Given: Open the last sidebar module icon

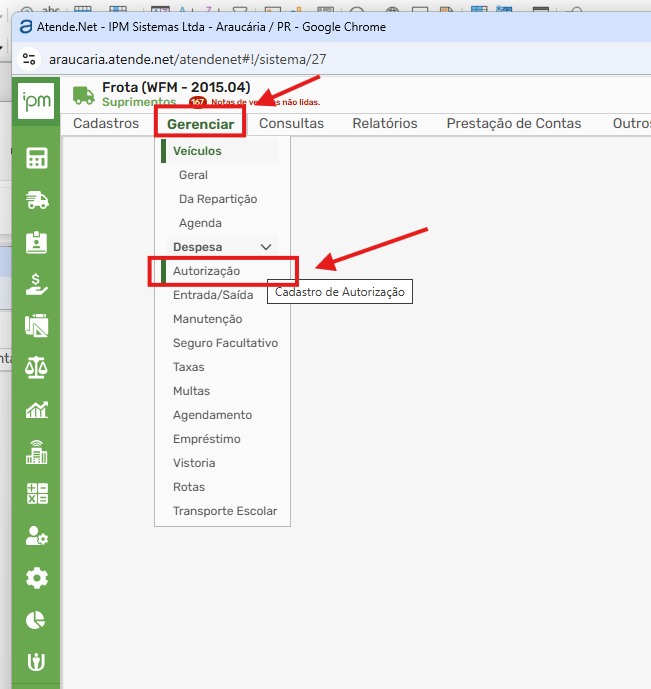Looking at the screenshot, I should point(36,661).
